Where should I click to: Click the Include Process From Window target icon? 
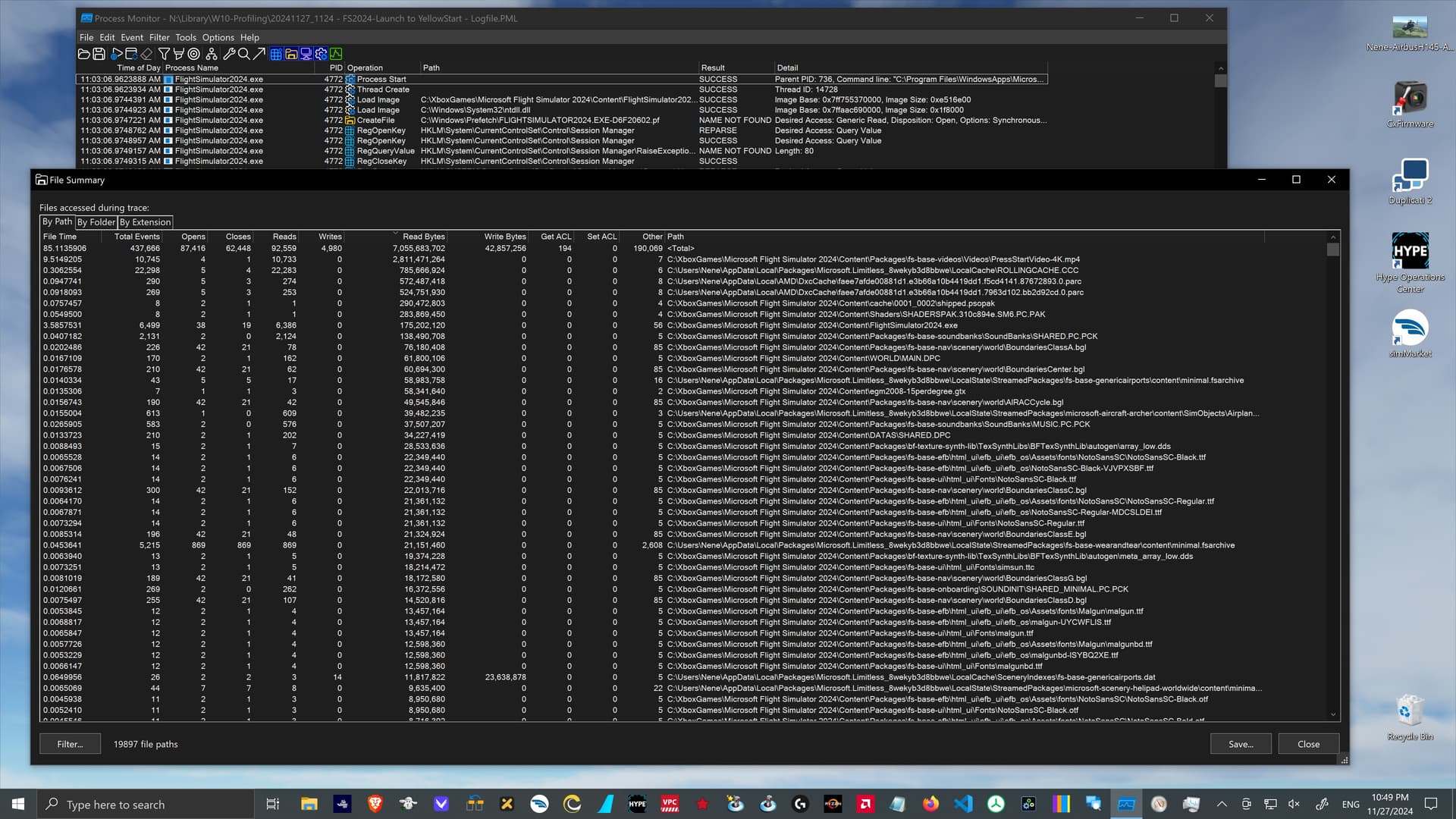coord(193,54)
